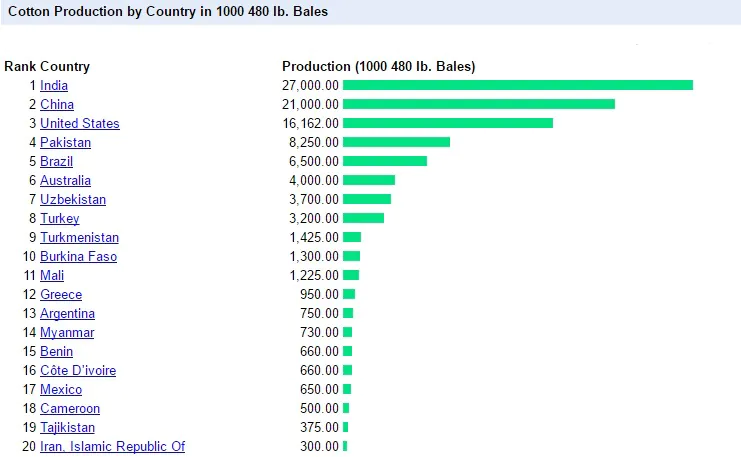Follow the United States link

coord(80,123)
